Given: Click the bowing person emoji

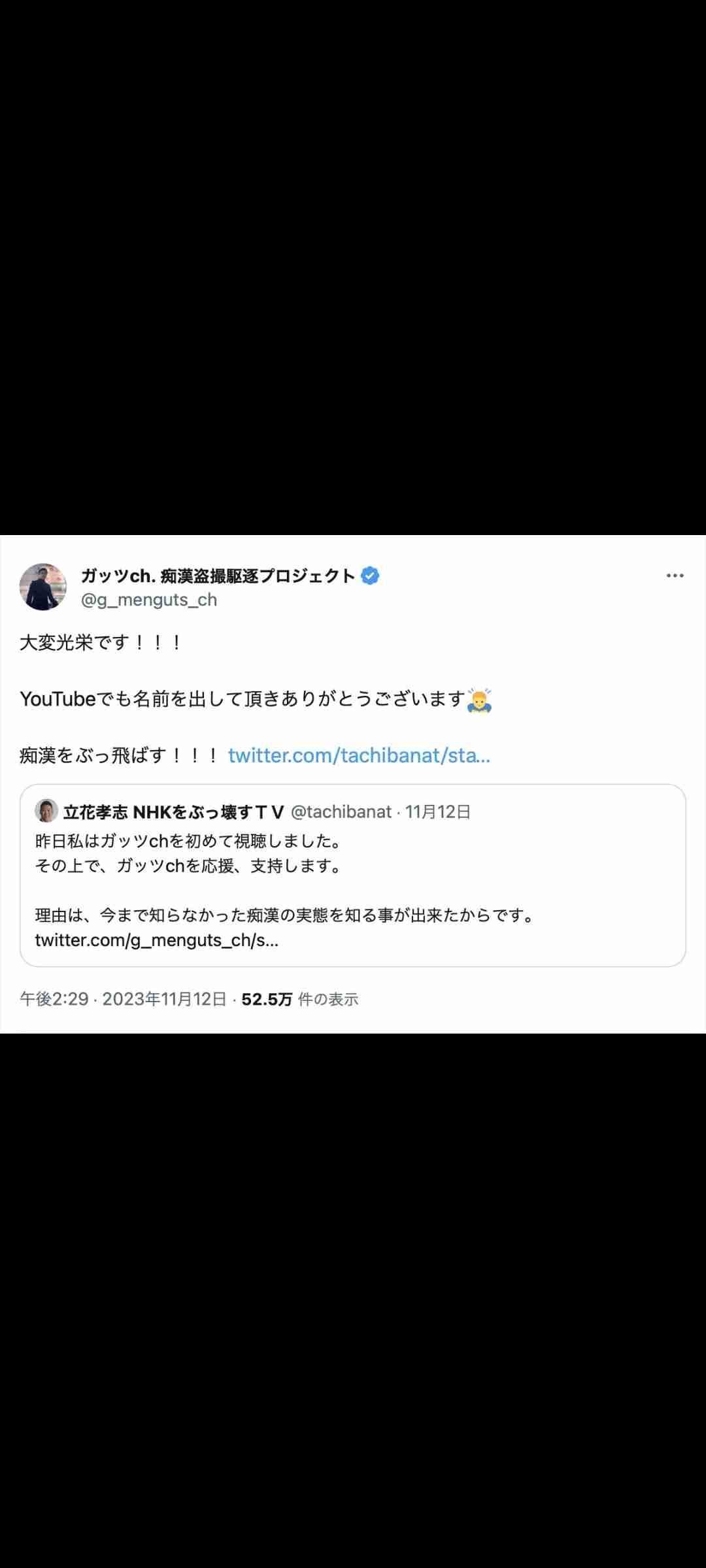Looking at the screenshot, I should point(479,700).
